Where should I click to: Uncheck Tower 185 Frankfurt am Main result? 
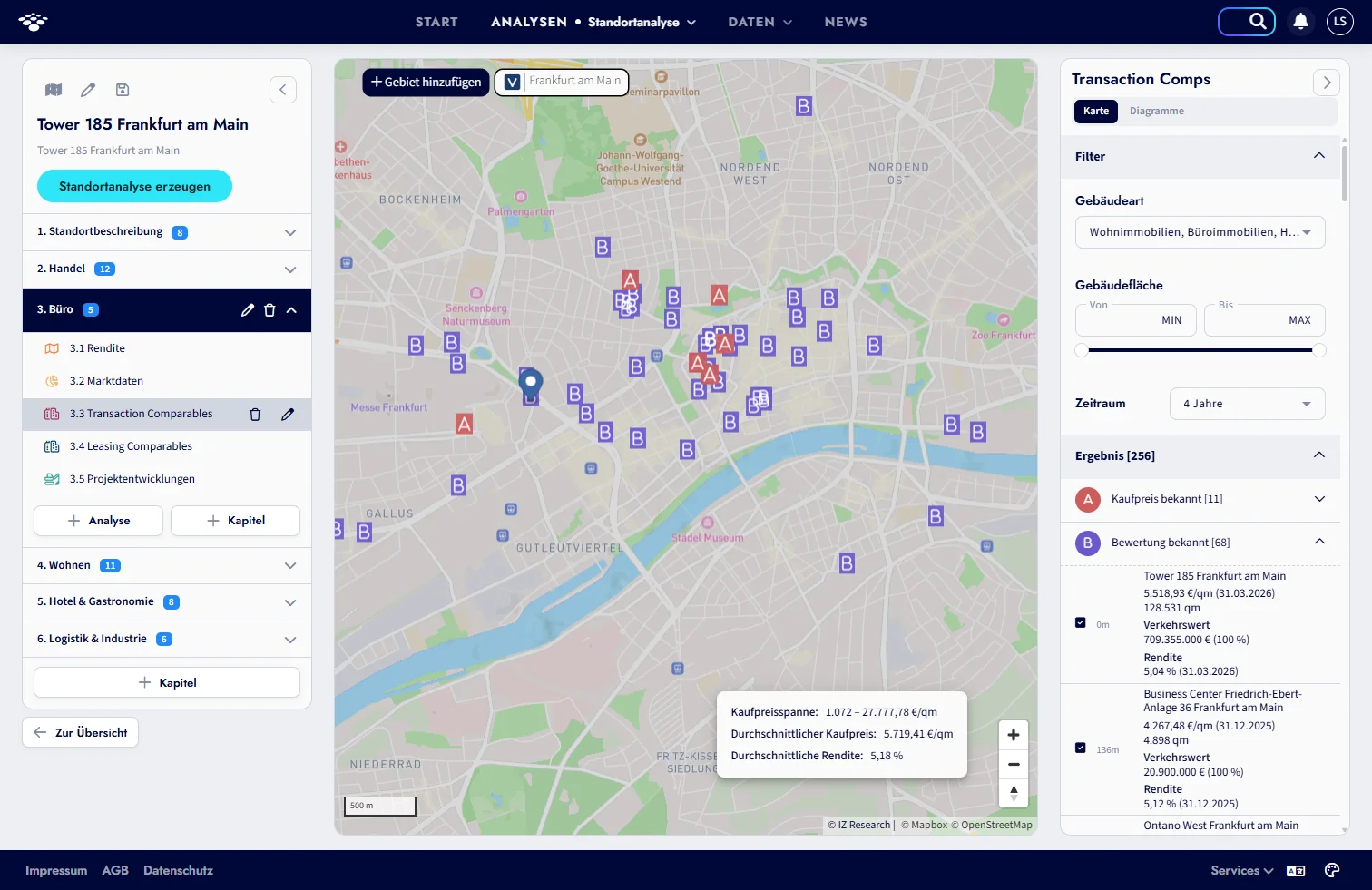tap(1080, 622)
